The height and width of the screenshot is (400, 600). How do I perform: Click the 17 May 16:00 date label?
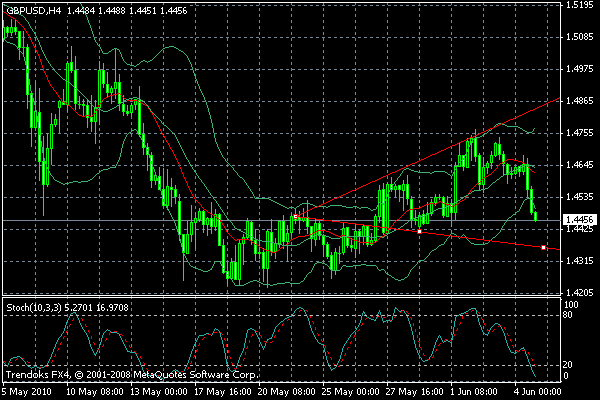tap(223, 392)
